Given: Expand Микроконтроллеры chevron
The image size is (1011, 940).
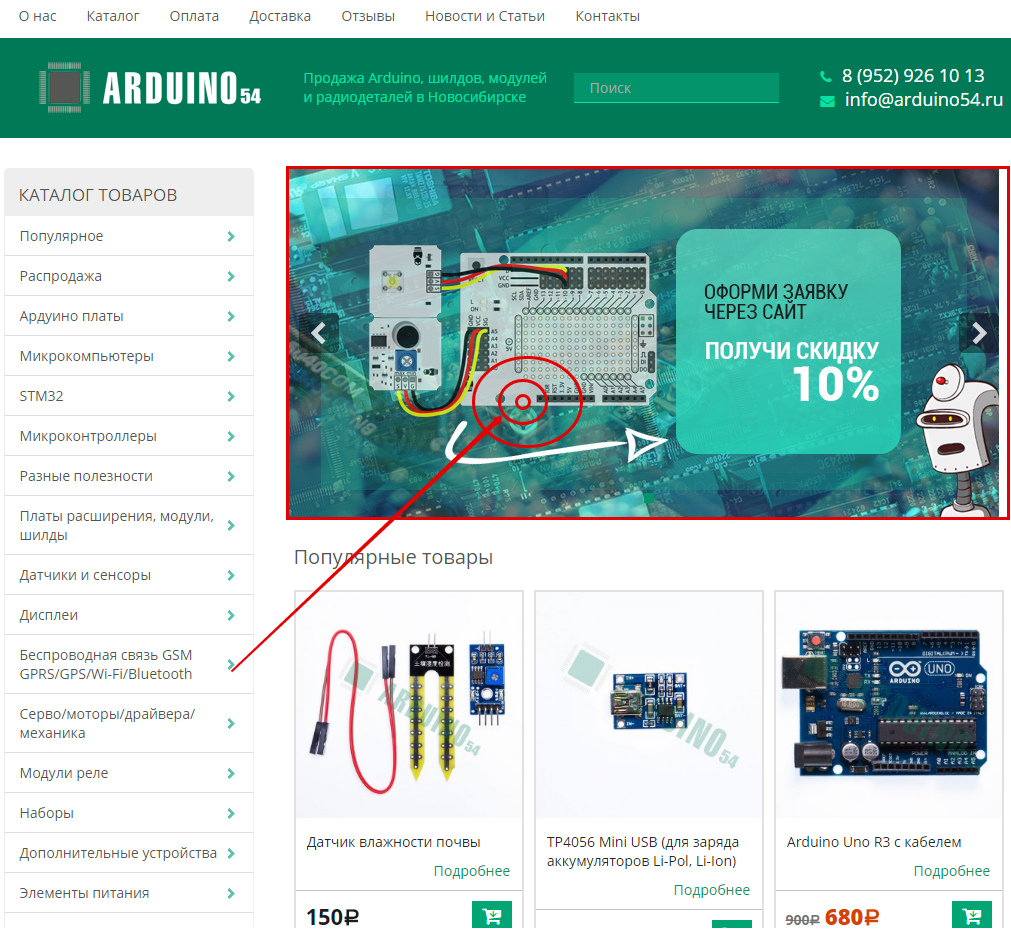Looking at the screenshot, I should (x=231, y=436).
